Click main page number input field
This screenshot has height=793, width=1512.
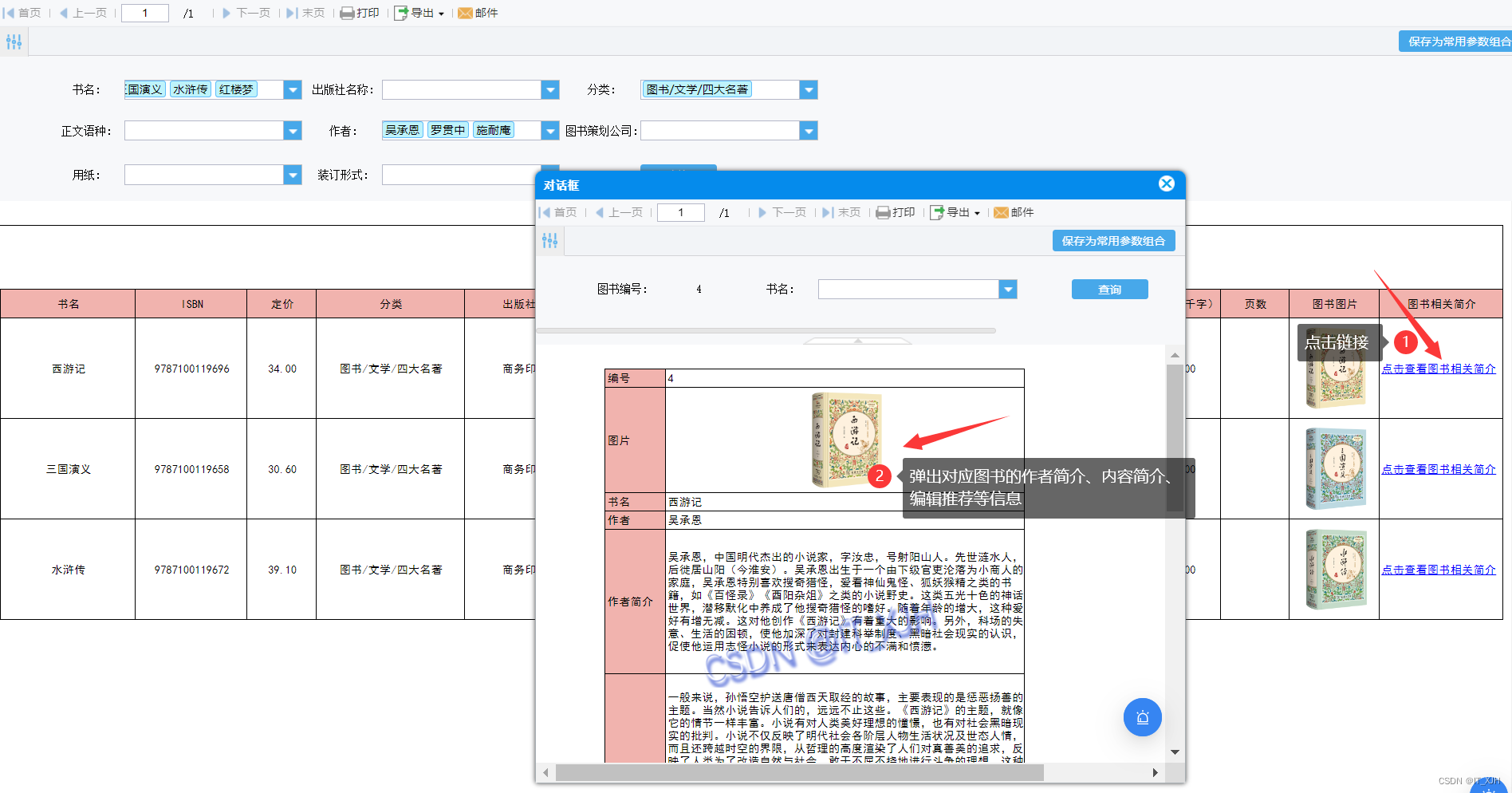point(145,13)
